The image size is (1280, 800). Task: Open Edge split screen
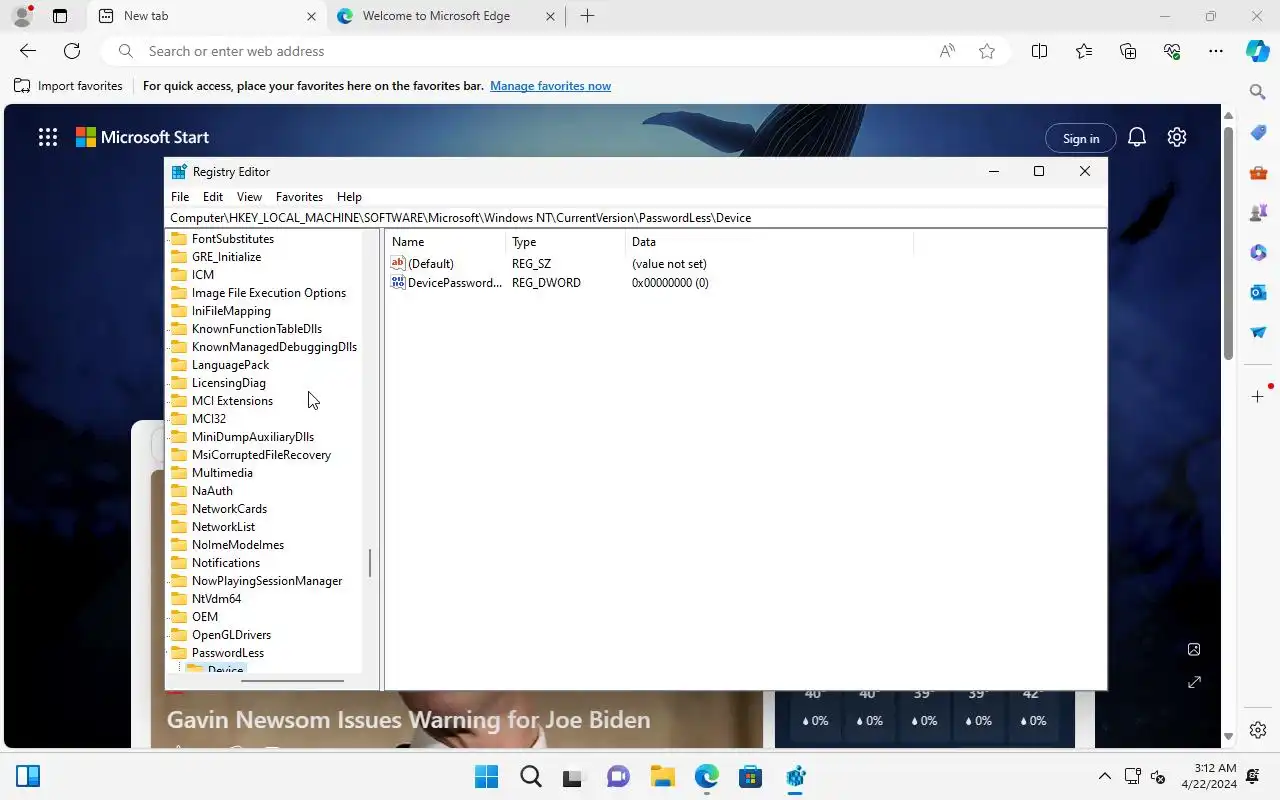click(x=1039, y=51)
